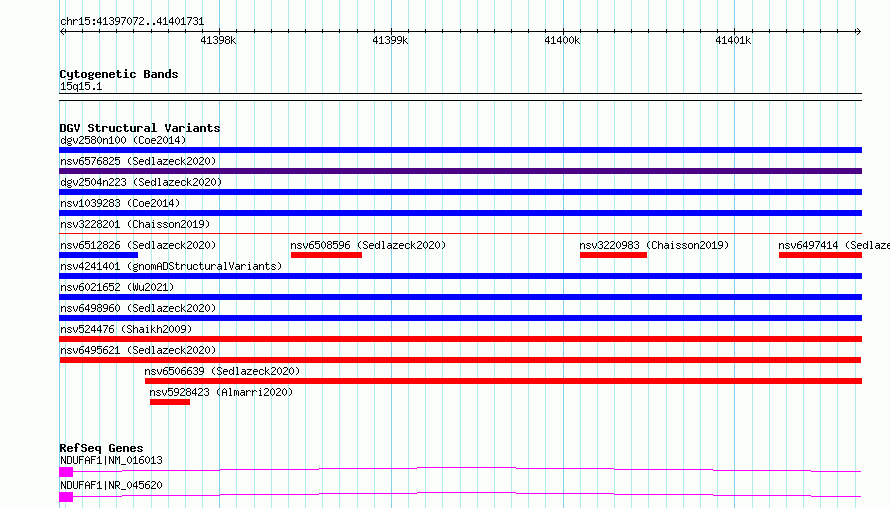Select the blue bar under nsv1039283
The height and width of the screenshot is (508, 890).
[x=460, y=213]
